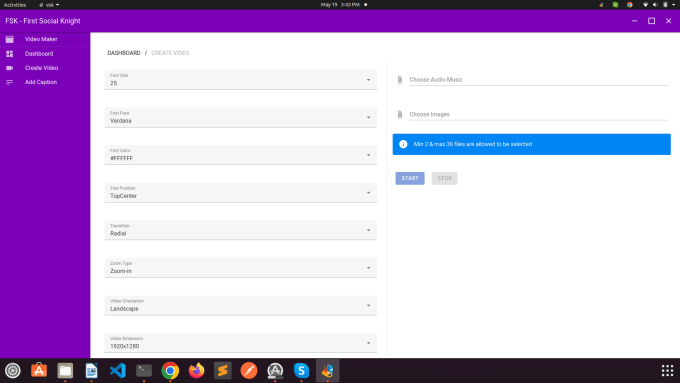Viewport: 680px width, 383px height.
Task: Click the FSK - First Social Knight title
Action: point(43,21)
